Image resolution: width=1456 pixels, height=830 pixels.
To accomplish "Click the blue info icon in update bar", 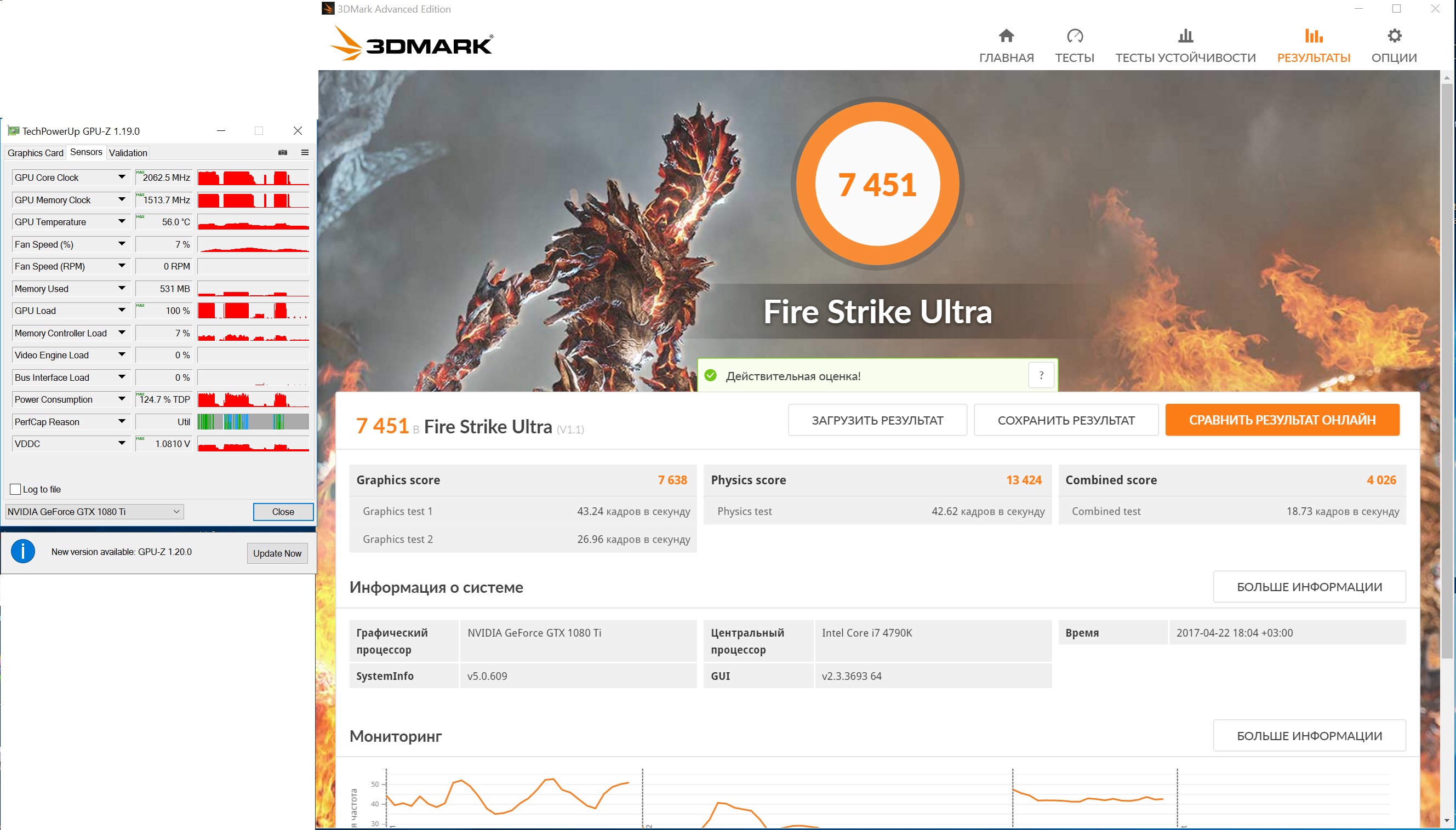I will (x=24, y=551).
